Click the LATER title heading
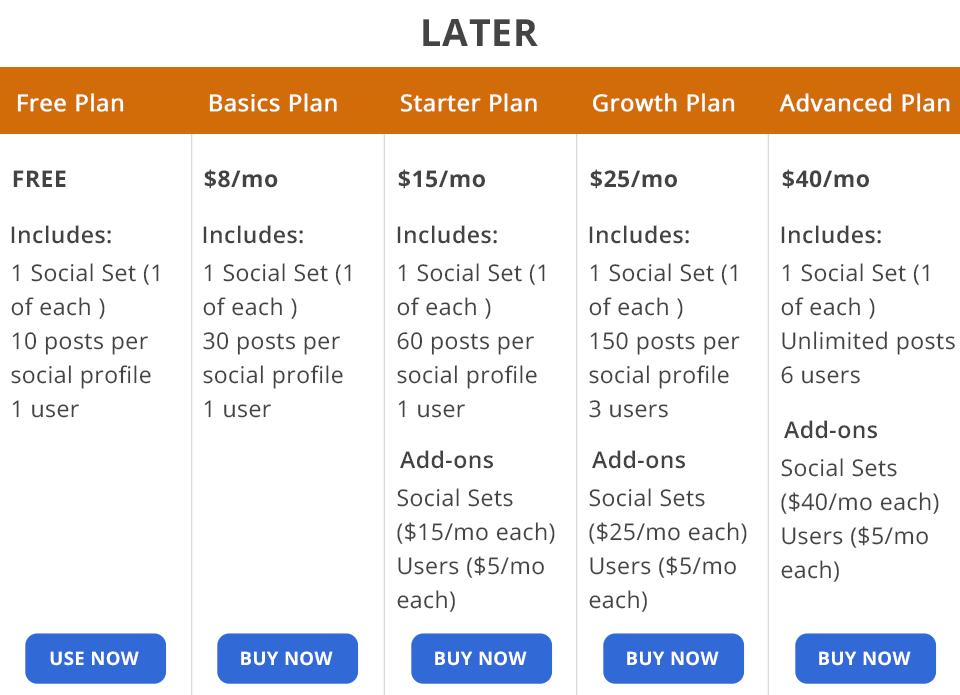 pyautogui.click(x=479, y=34)
